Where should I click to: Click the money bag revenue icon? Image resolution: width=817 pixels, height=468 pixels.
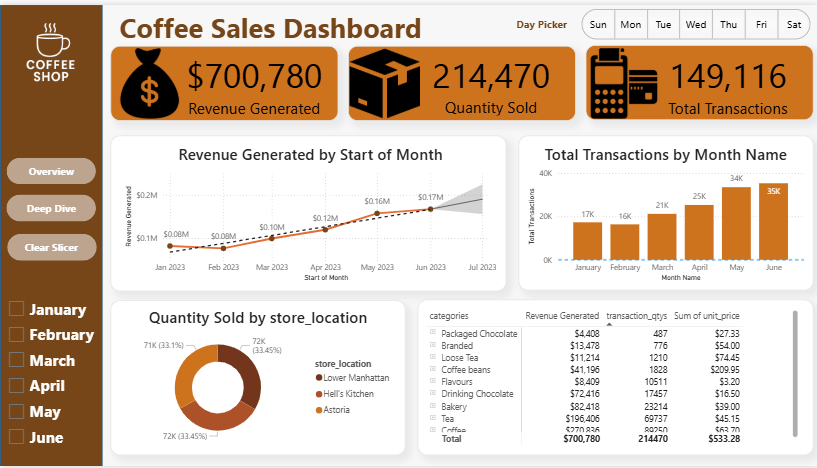[148, 84]
